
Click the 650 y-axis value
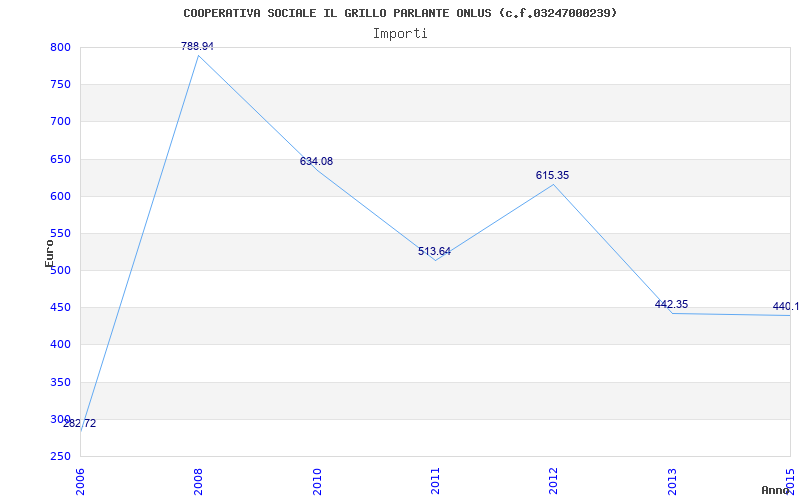[60, 159]
